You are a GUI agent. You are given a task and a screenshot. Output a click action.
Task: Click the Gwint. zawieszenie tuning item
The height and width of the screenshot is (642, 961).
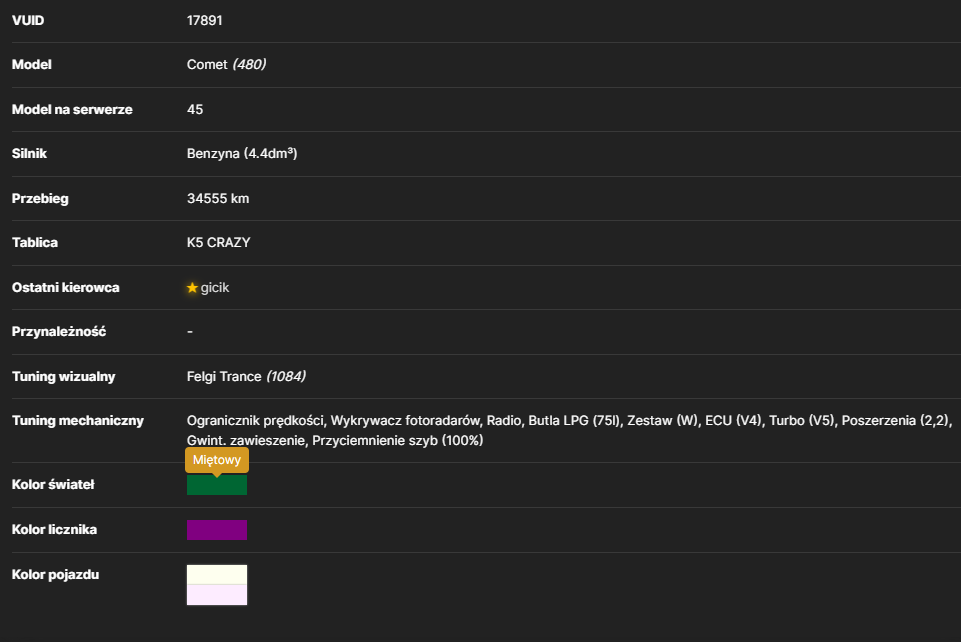point(246,440)
